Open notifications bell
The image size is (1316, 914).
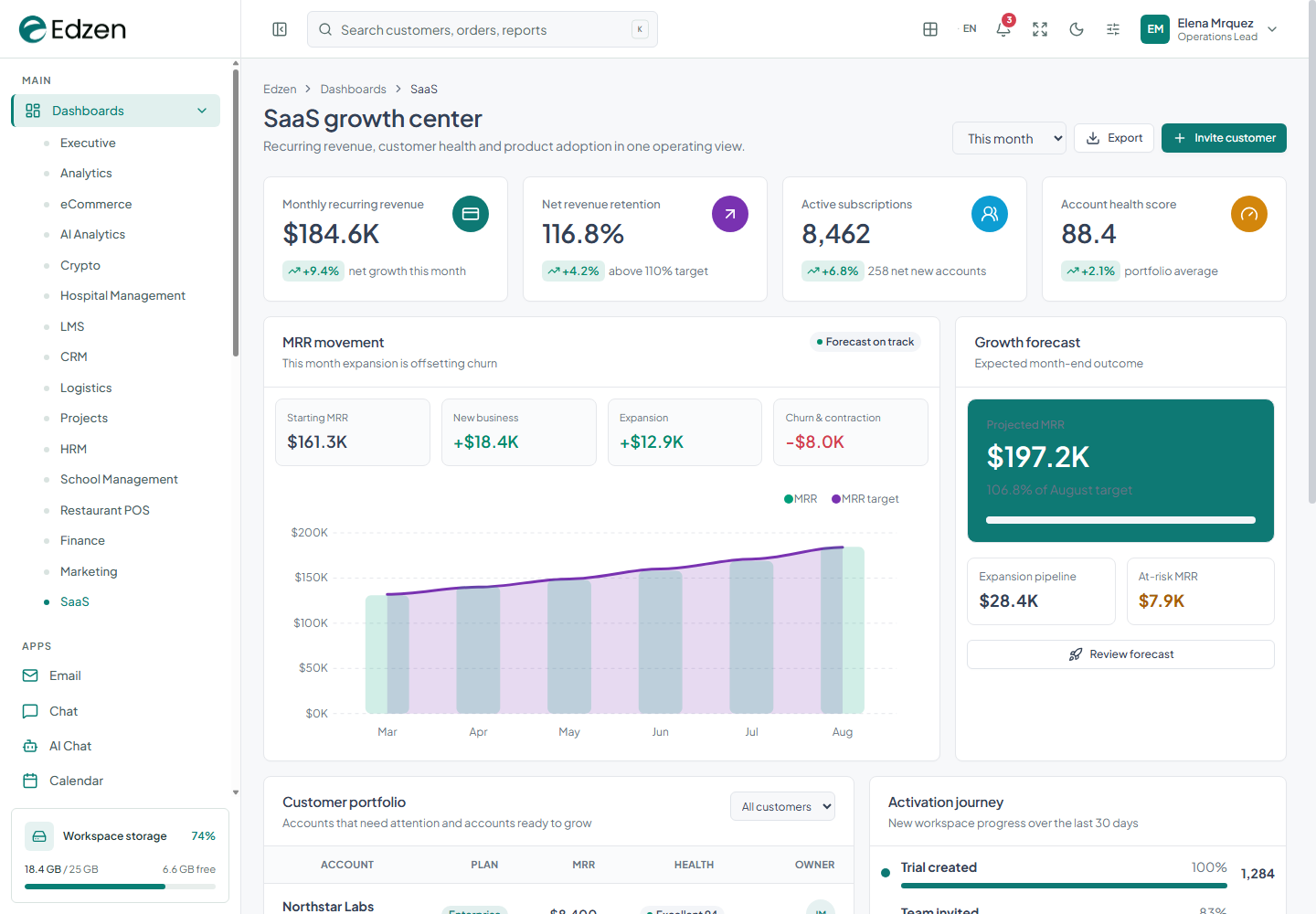(x=1003, y=29)
